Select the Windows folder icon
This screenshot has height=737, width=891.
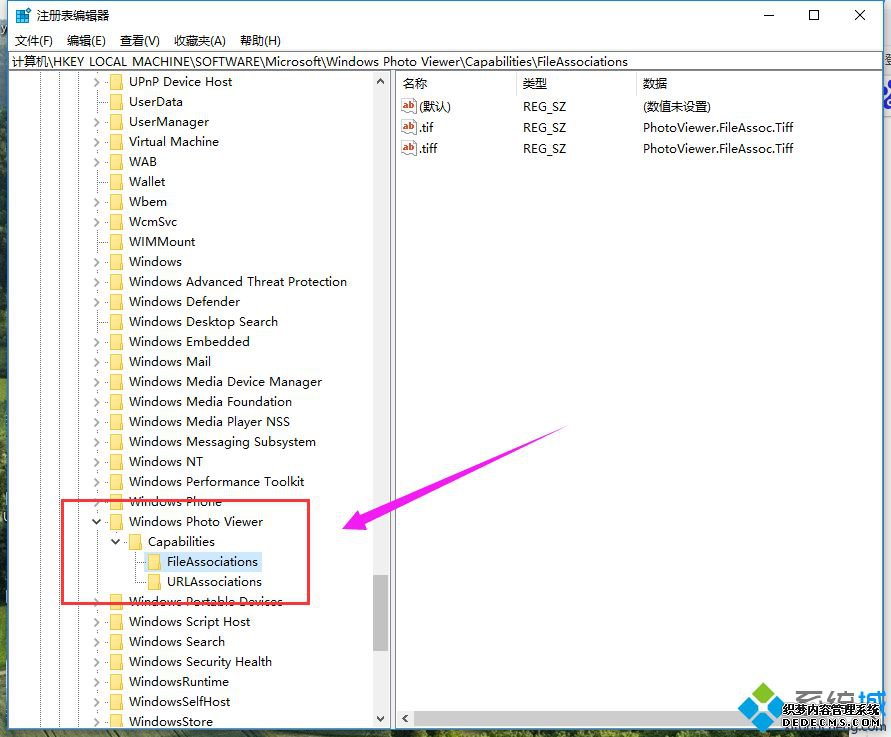pos(116,262)
